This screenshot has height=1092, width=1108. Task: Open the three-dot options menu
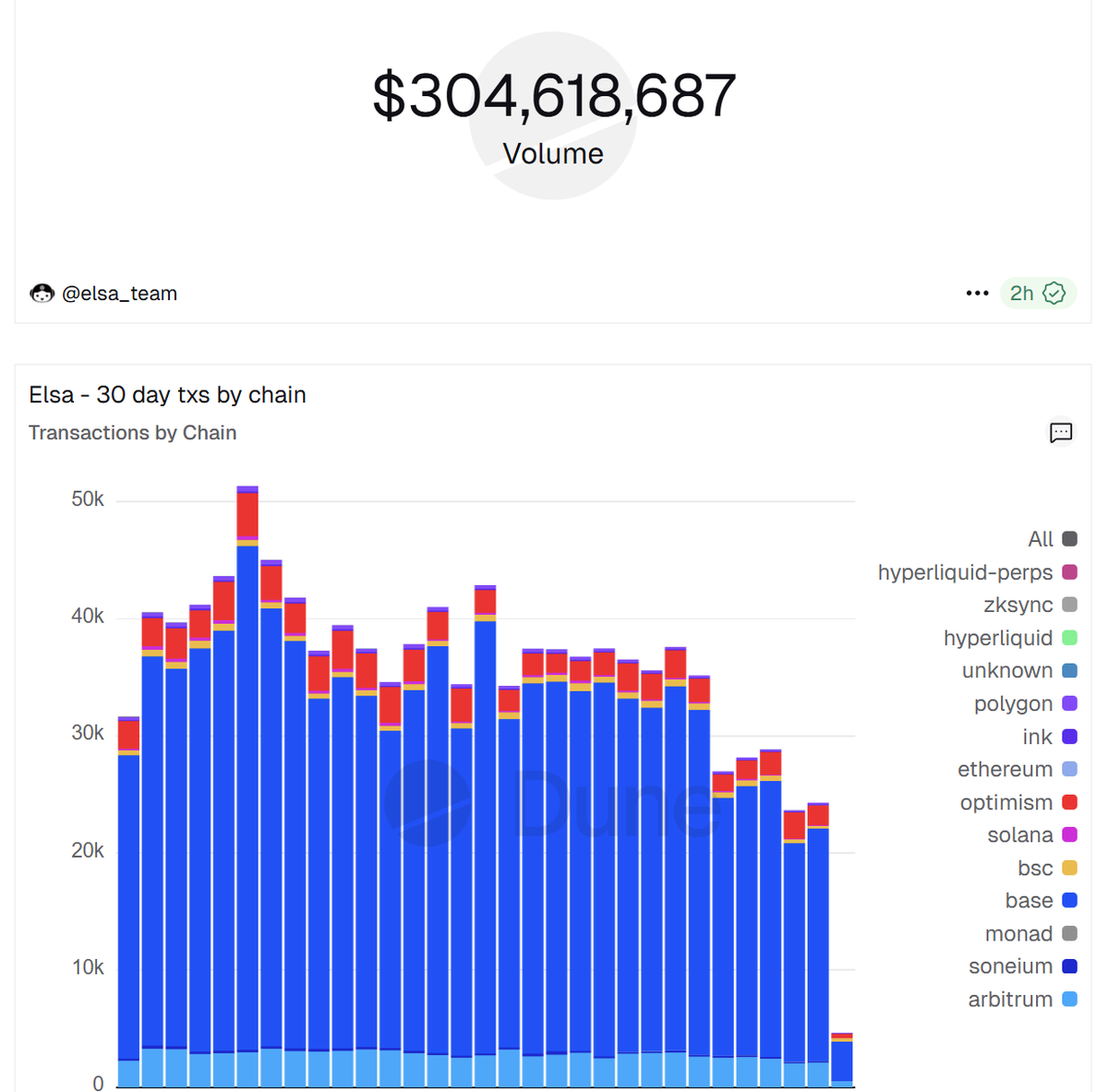tap(977, 294)
